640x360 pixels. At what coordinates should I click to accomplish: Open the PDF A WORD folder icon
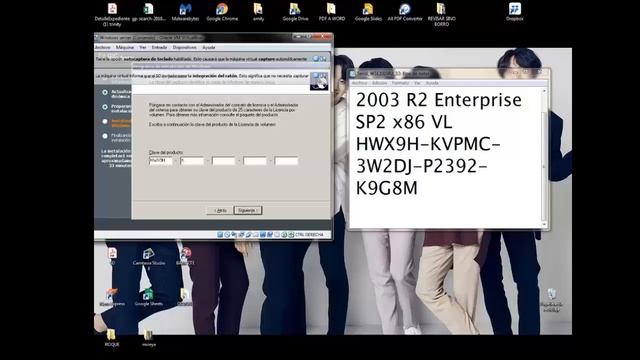(x=331, y=12)
